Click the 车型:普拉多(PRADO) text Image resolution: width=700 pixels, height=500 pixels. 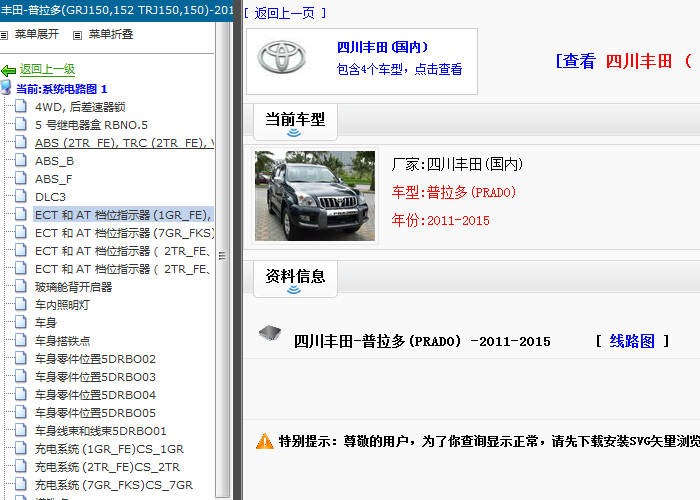[x=454, y=192]
